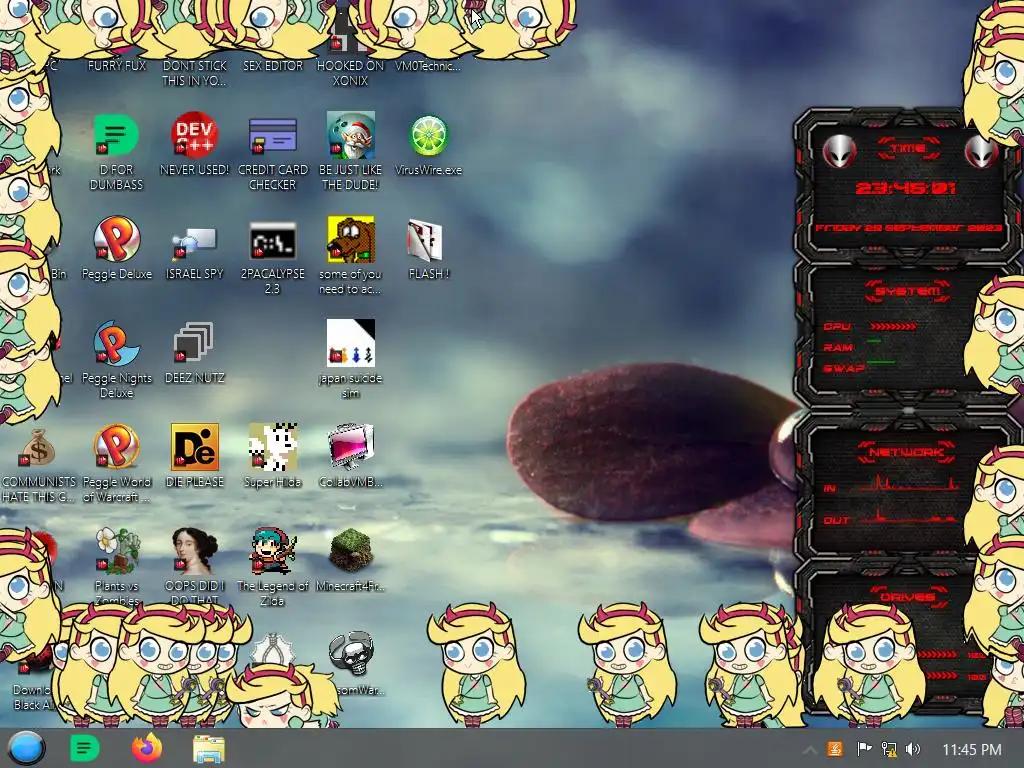The width and height of the screenshot is (1024, 768).
Task: Click the SYSTEM widget heading
Action: pyautogui.click(x=908, y=291)
